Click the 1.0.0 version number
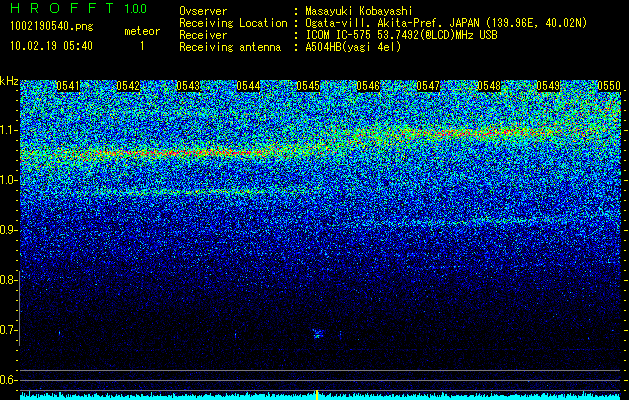The height and width of the screenshot is (400, 629). (136, 9)
